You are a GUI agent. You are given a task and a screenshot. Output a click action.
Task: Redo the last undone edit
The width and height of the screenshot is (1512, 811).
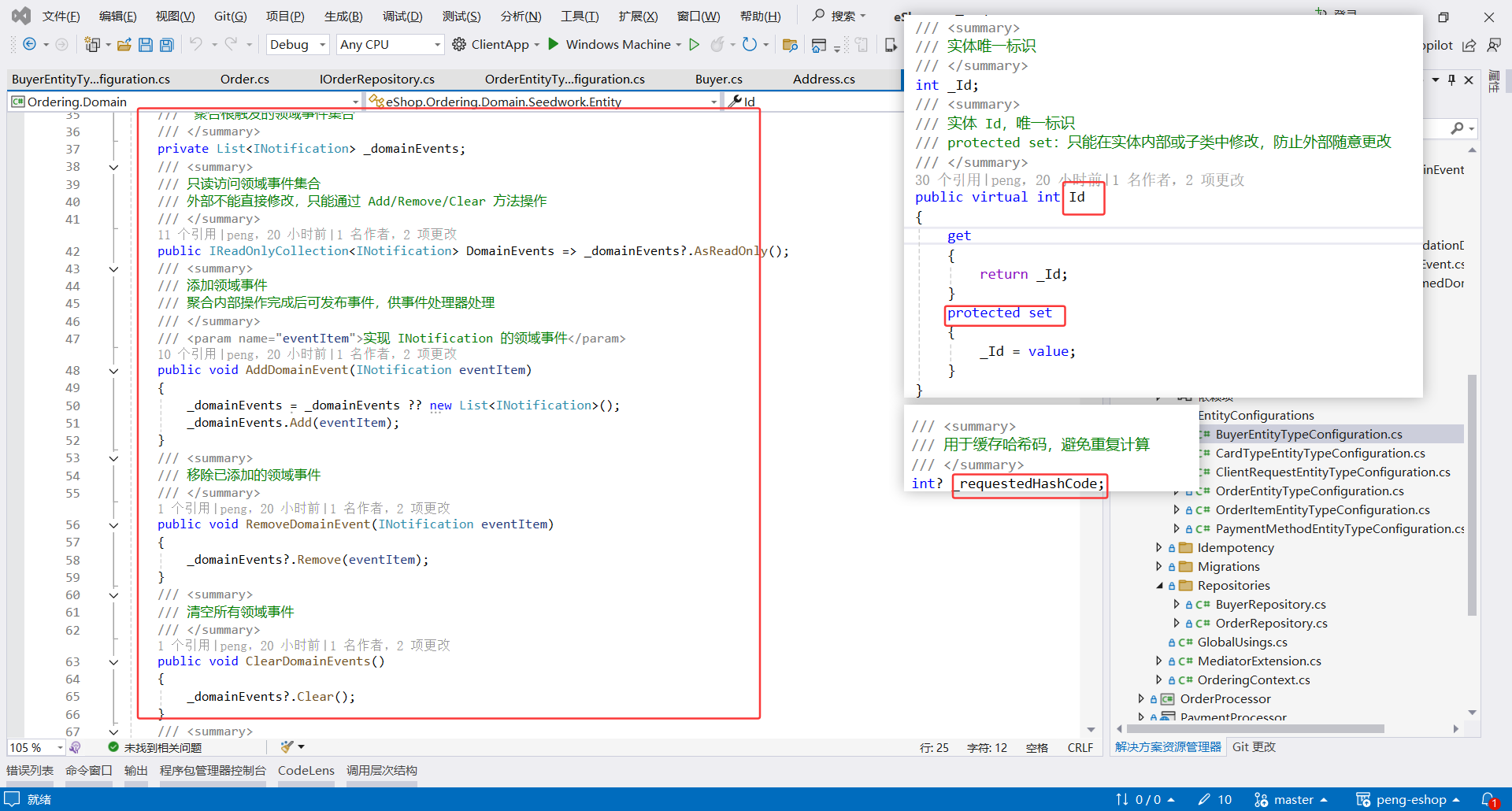231,44
